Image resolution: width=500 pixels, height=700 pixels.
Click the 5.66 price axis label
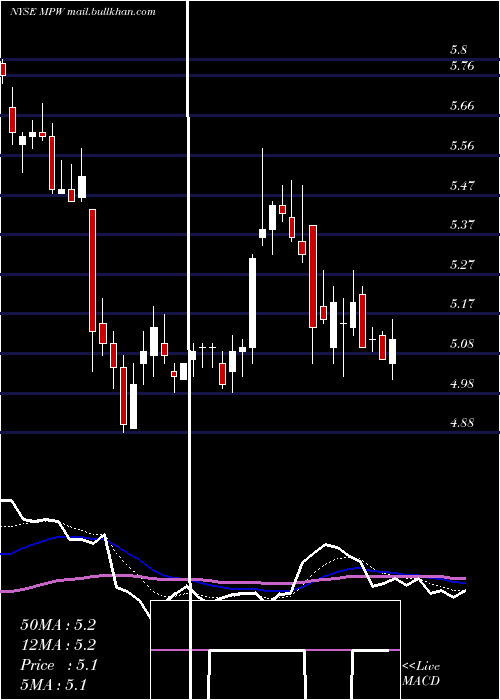point(462,106)
